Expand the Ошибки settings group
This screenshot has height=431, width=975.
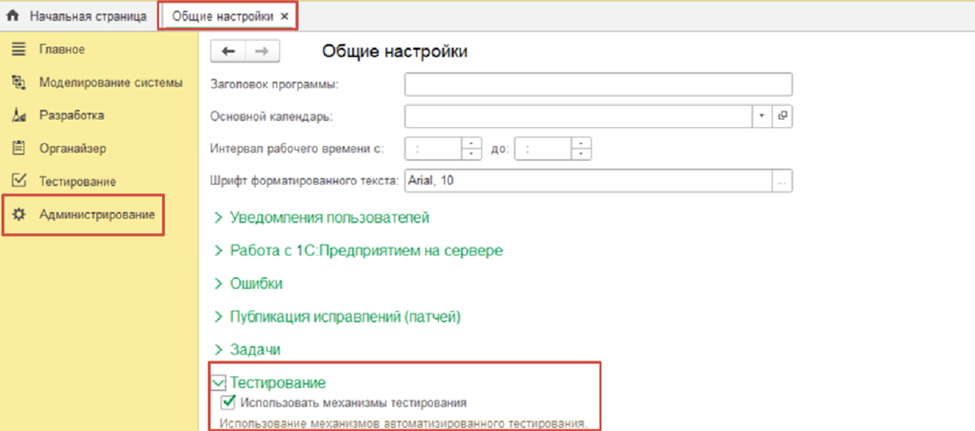tap(255, 283)
